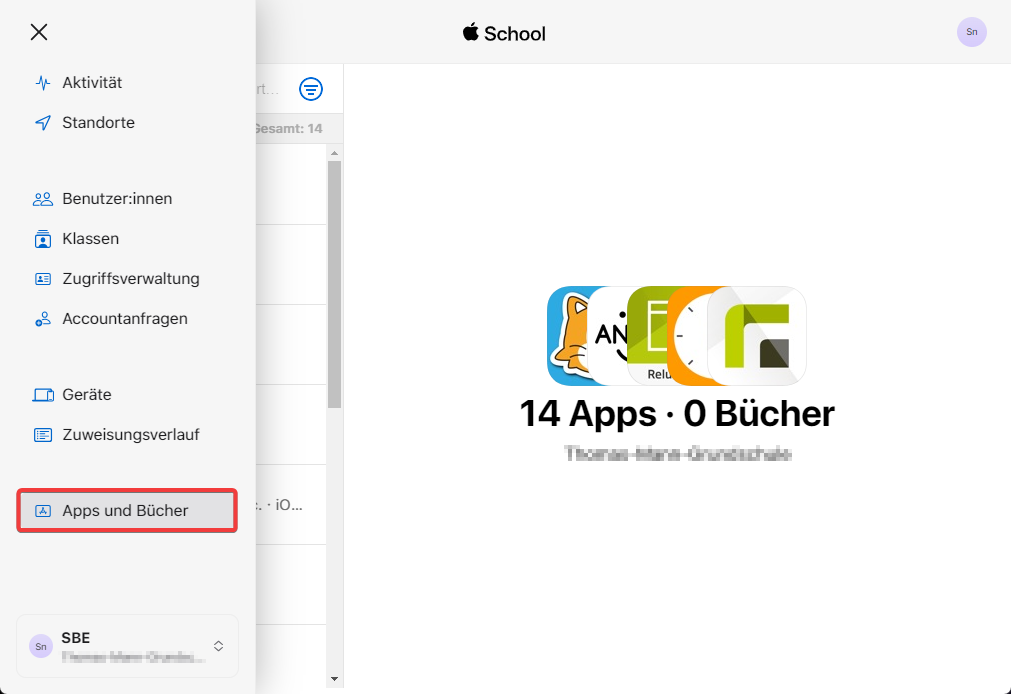
Task: Open Accountanfragen
Action: (x=127, y=319)
